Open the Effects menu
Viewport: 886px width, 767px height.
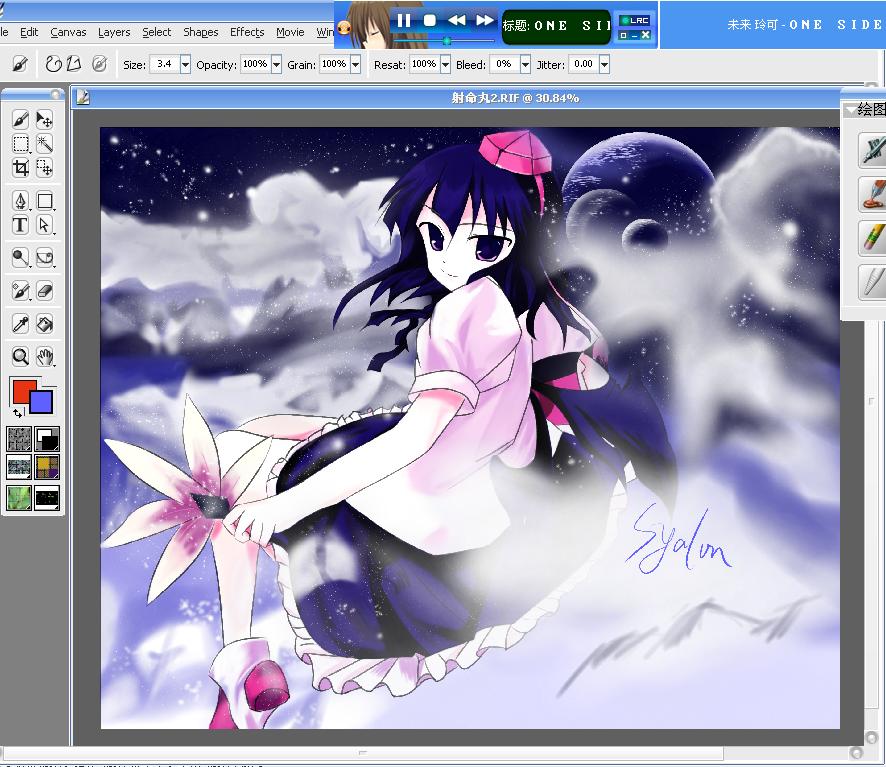point(247,32)
